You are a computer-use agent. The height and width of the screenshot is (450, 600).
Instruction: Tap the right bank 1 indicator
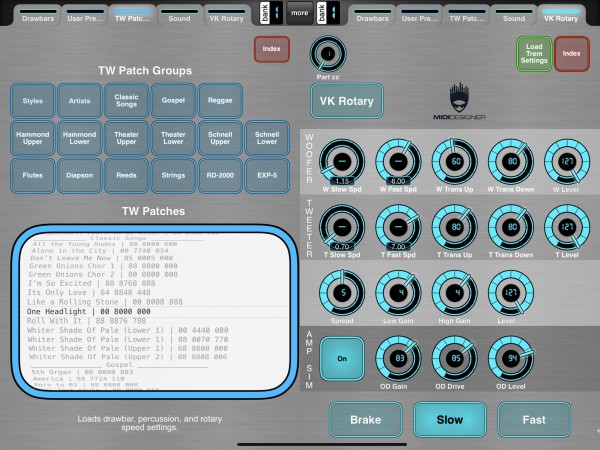[328, 13]
